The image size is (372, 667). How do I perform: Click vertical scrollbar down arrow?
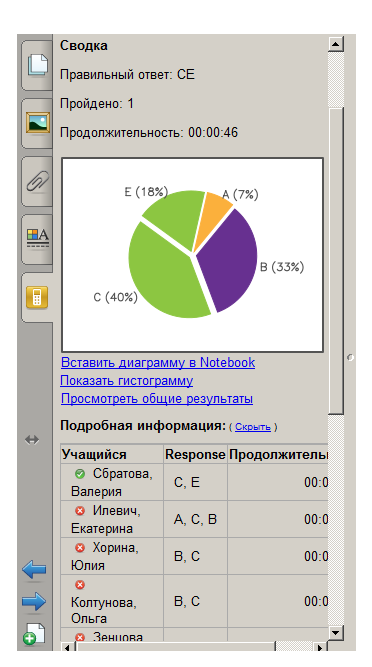[x=336, y=632]
